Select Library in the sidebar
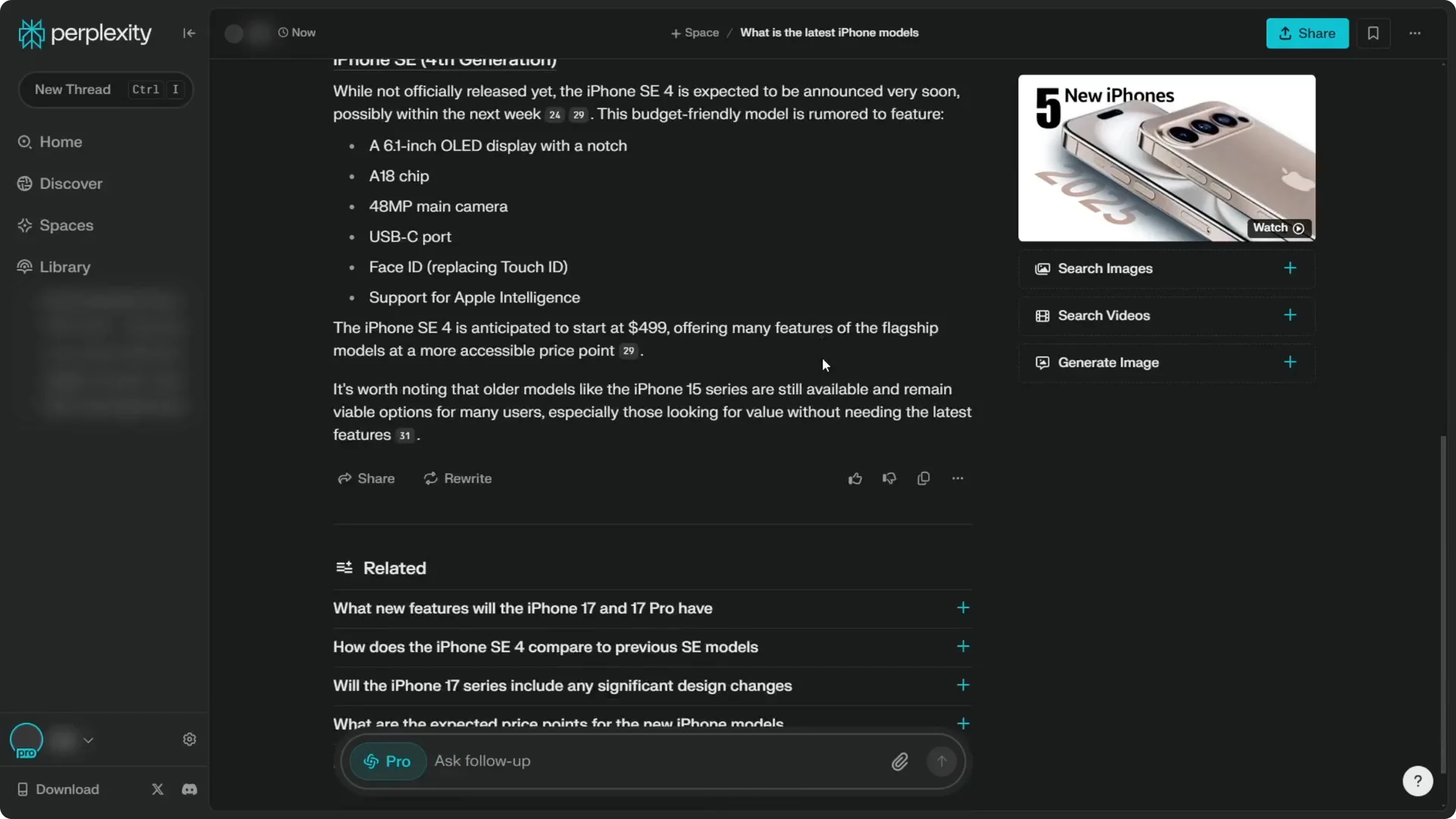Image resolution: width=1456 pixels, height=819 pixels. (64, 267)
